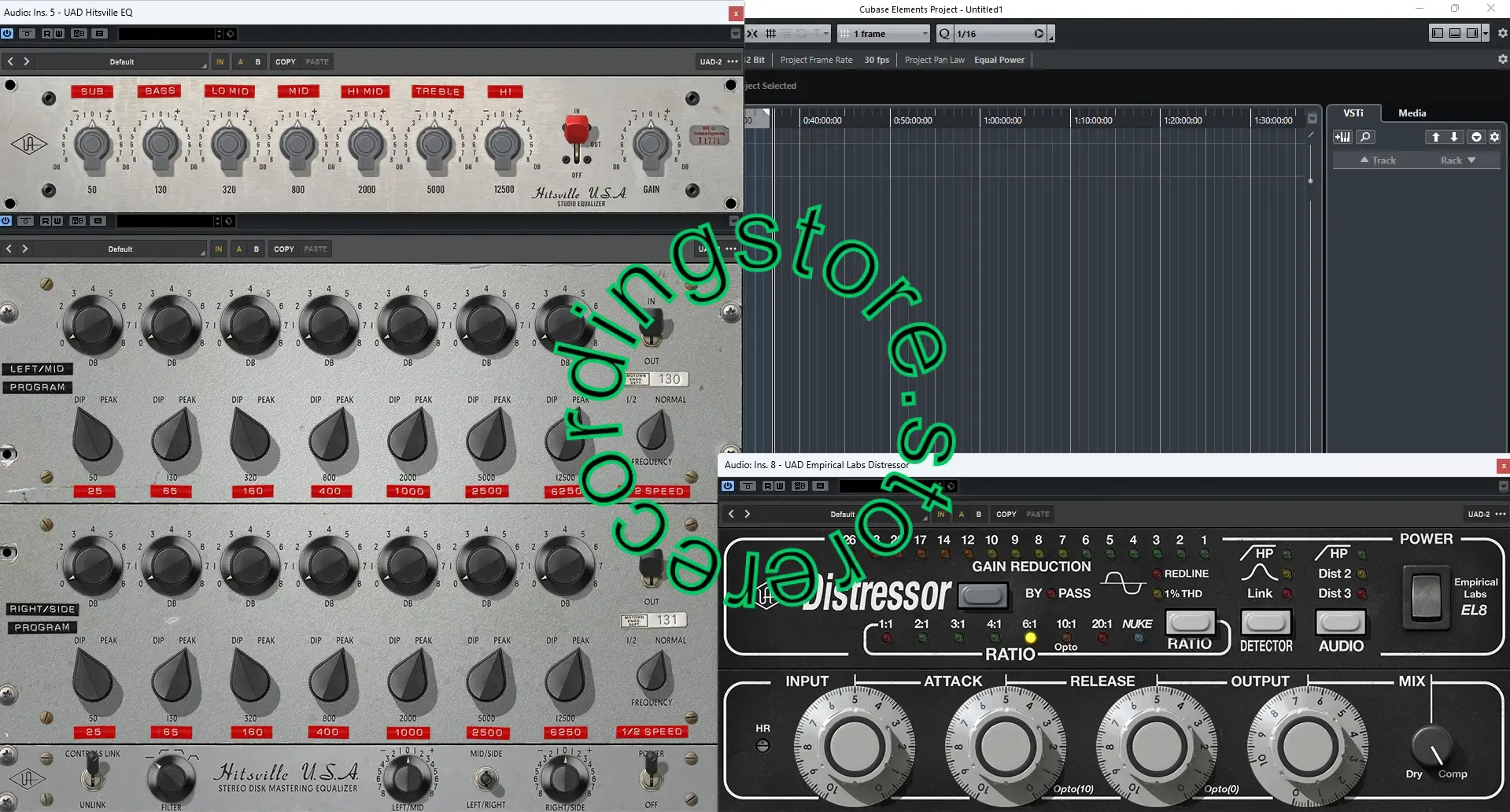Screen dimensions: 1510x812
Task: Select setting B in Hitsville EQ
Action: (x=258, y=61)
